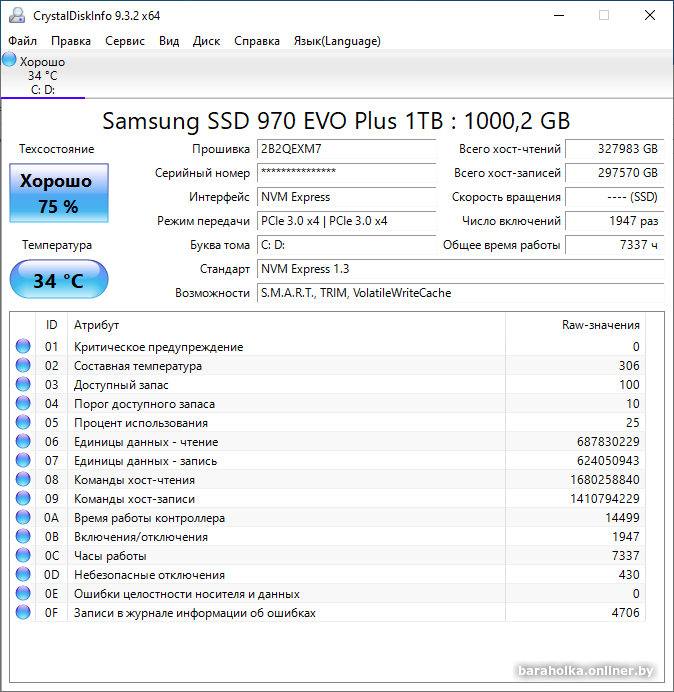Click power on hours value 7337 ч

[614, 245]
